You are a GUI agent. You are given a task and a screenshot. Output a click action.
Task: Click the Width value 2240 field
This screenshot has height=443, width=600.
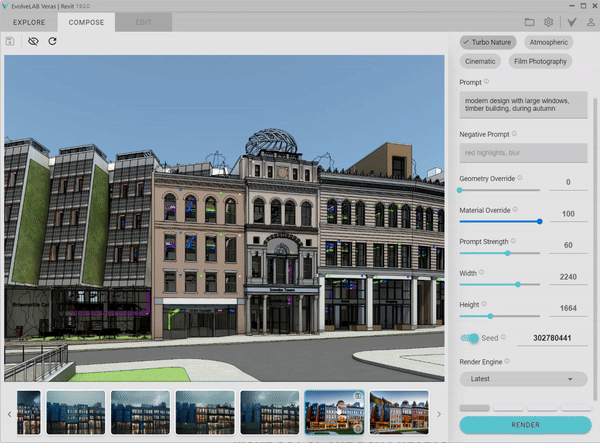568,277
